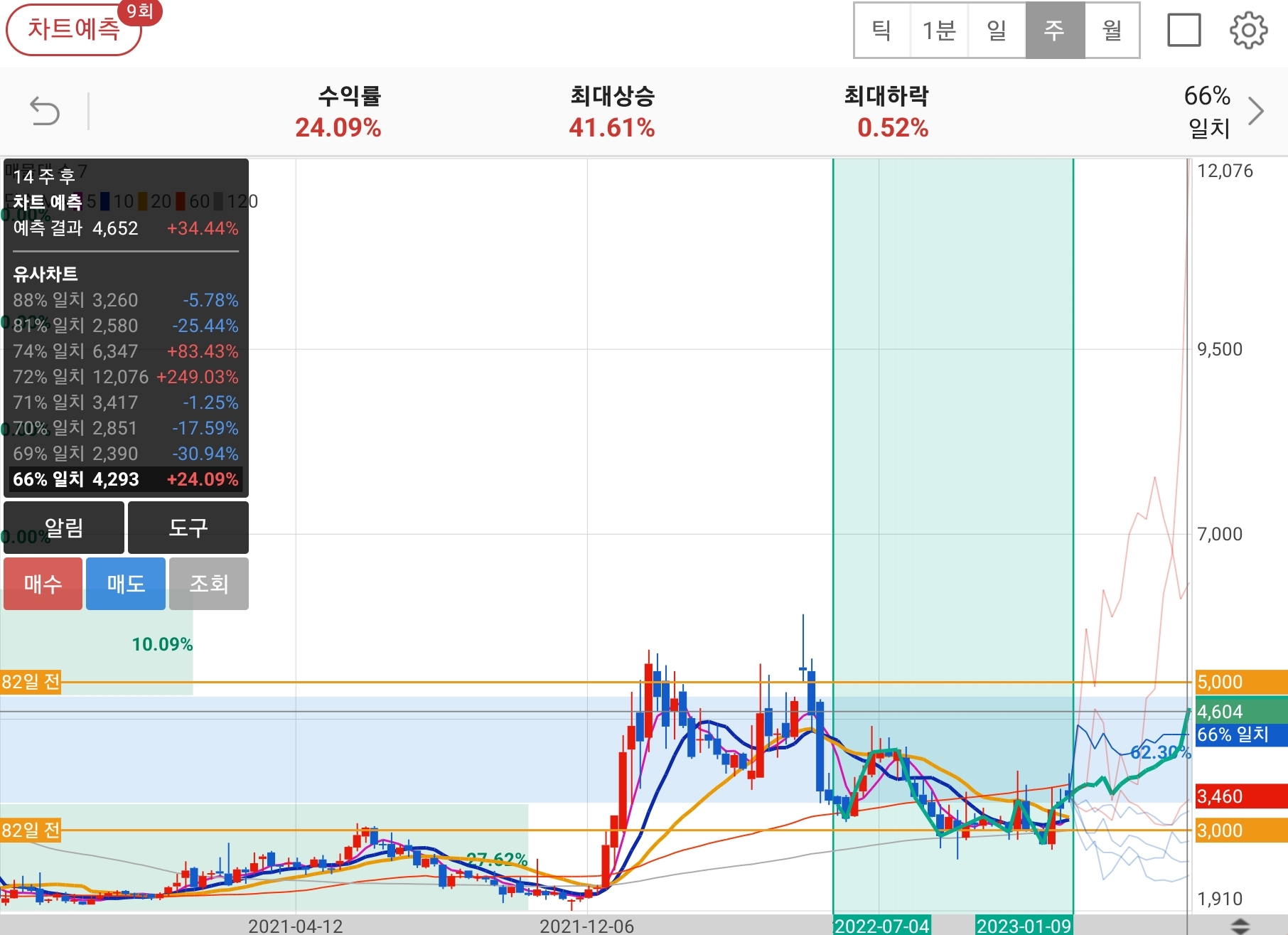Viewport: 1288px width, 935px height.
Task: Select the 70% 일치 similar chart row
Action: [x=126, y=428]
